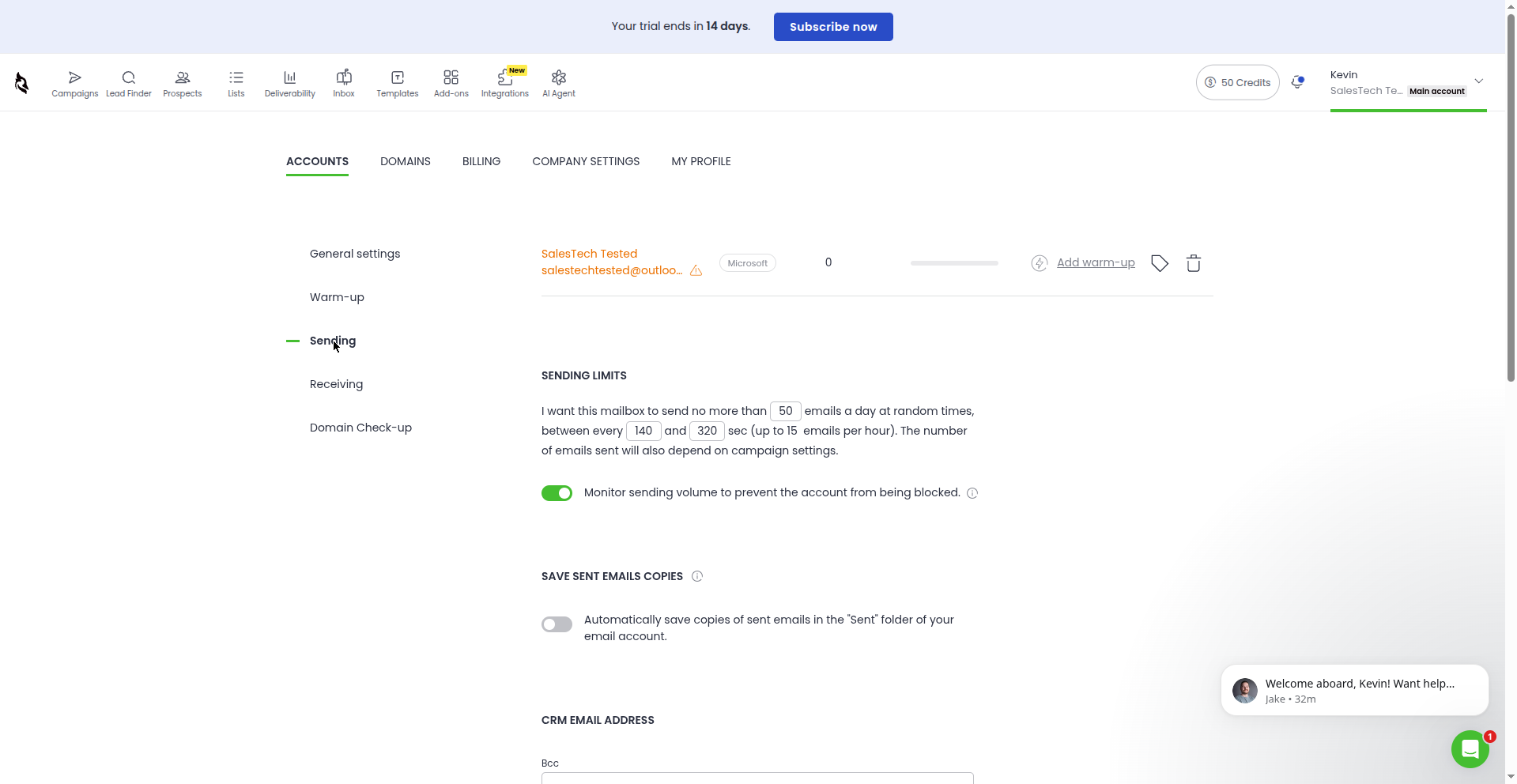Click Subscribe now button
The width and height of the screenshot is (1517, 784).
pos(833,27)
